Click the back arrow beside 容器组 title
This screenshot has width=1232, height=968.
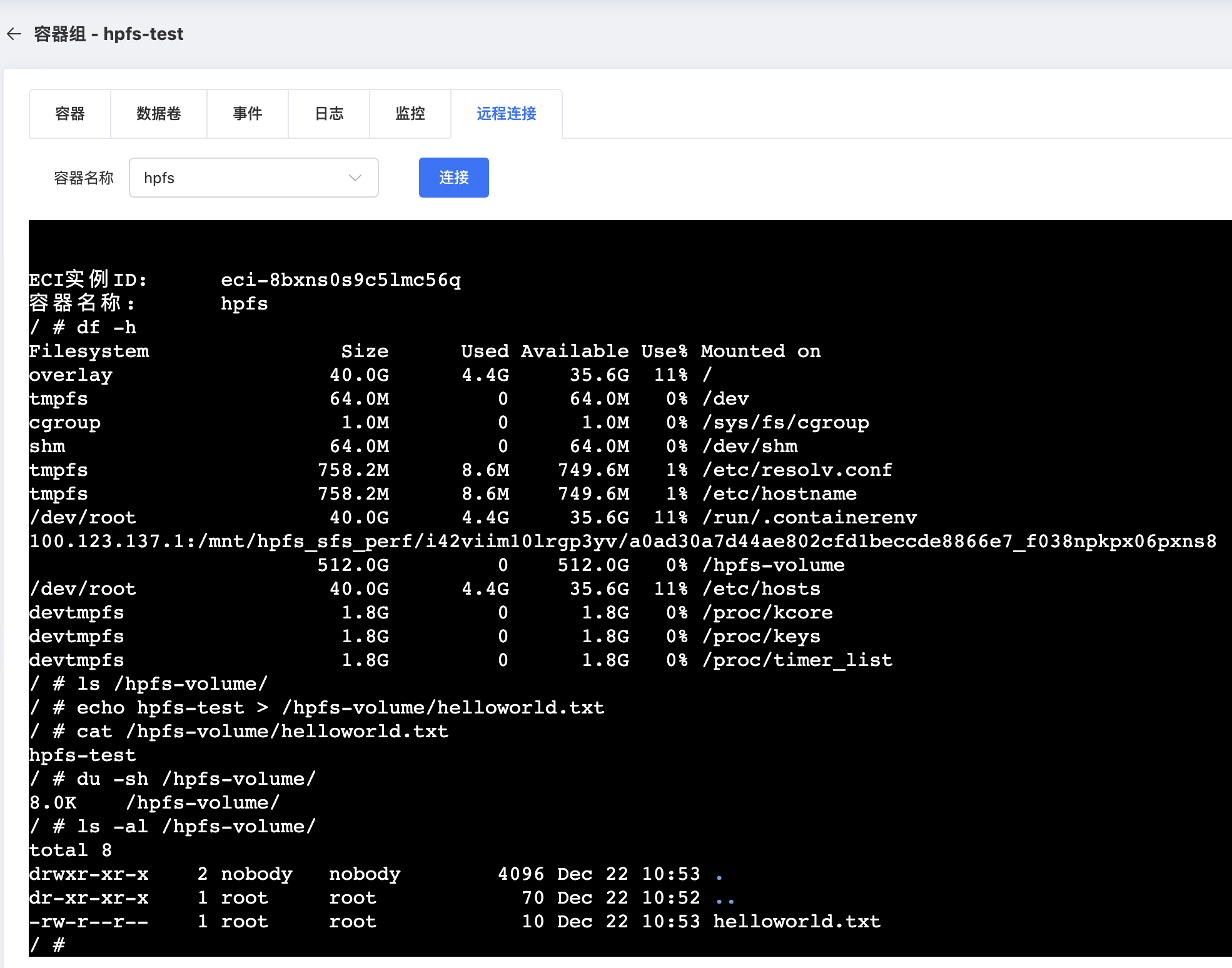pyautogui.click(x=14, y=34)
